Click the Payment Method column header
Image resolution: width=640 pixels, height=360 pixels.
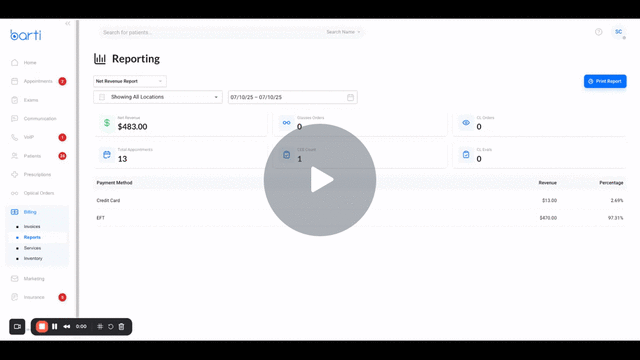pos(114,183)
